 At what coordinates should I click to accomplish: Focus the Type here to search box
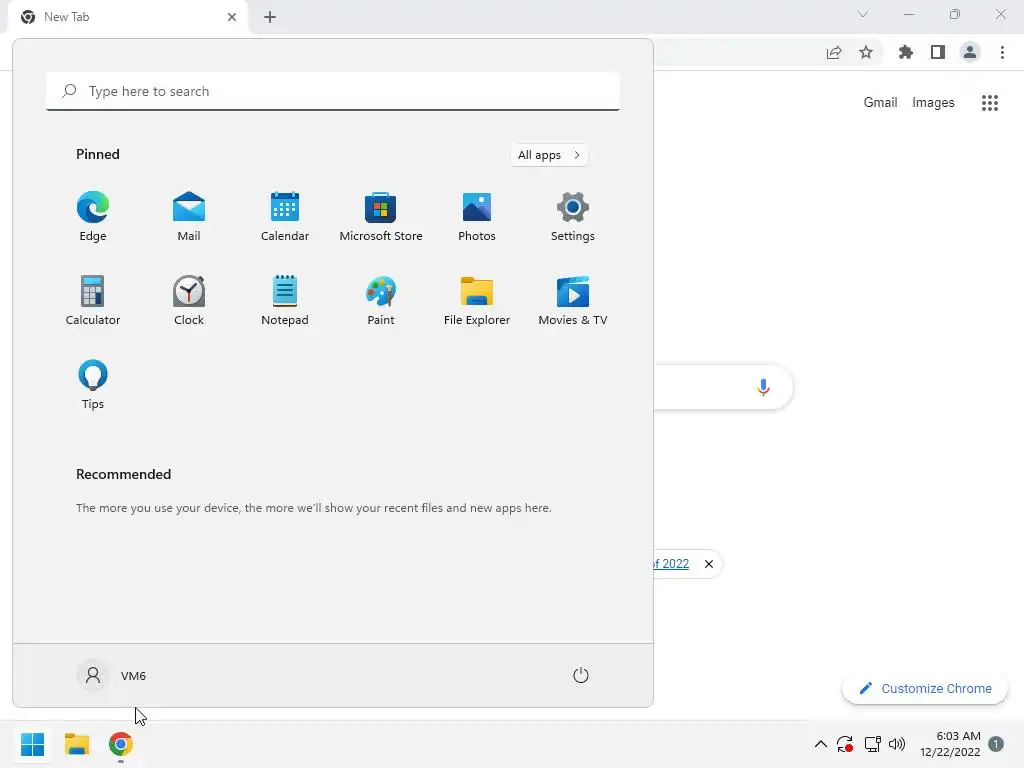(333, 91)
